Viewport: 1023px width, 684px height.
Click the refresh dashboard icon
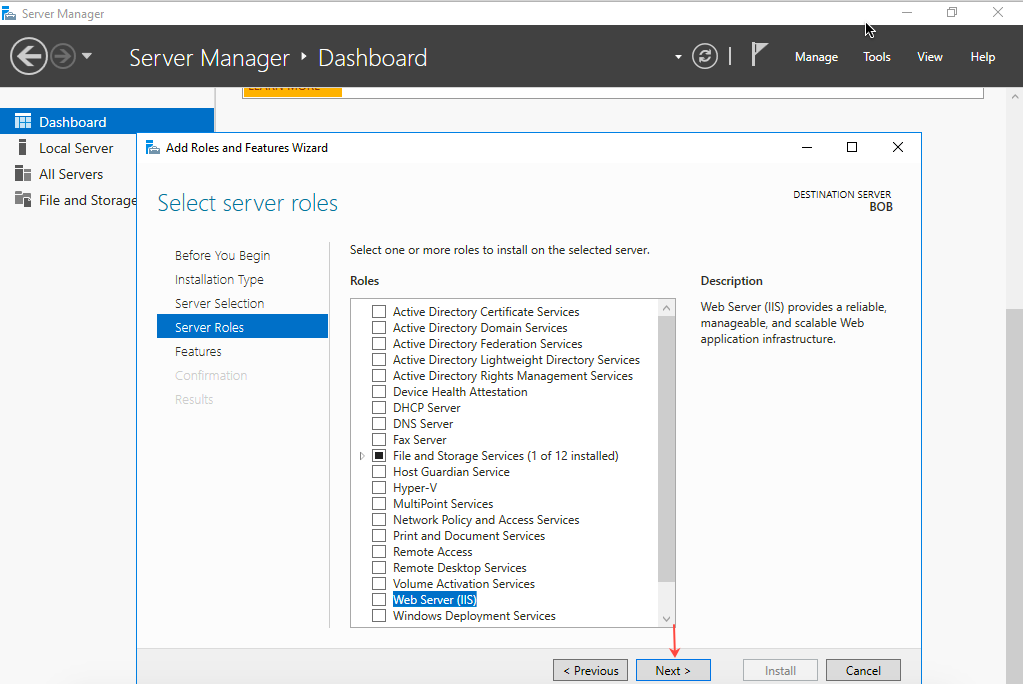pyautogui.click(x=705, y=56)
